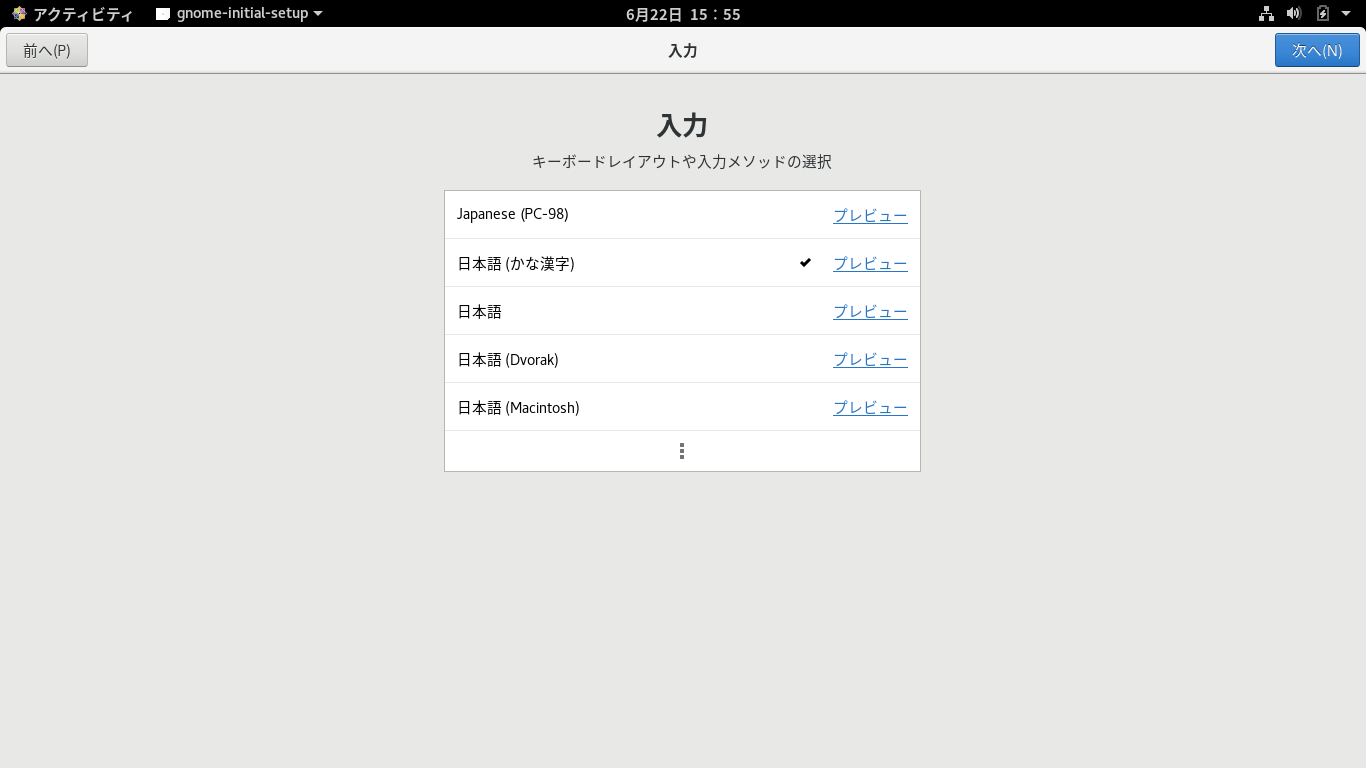Proceed with the 次へ(N) button
1366x768 pixels.
click(1317, 50)
